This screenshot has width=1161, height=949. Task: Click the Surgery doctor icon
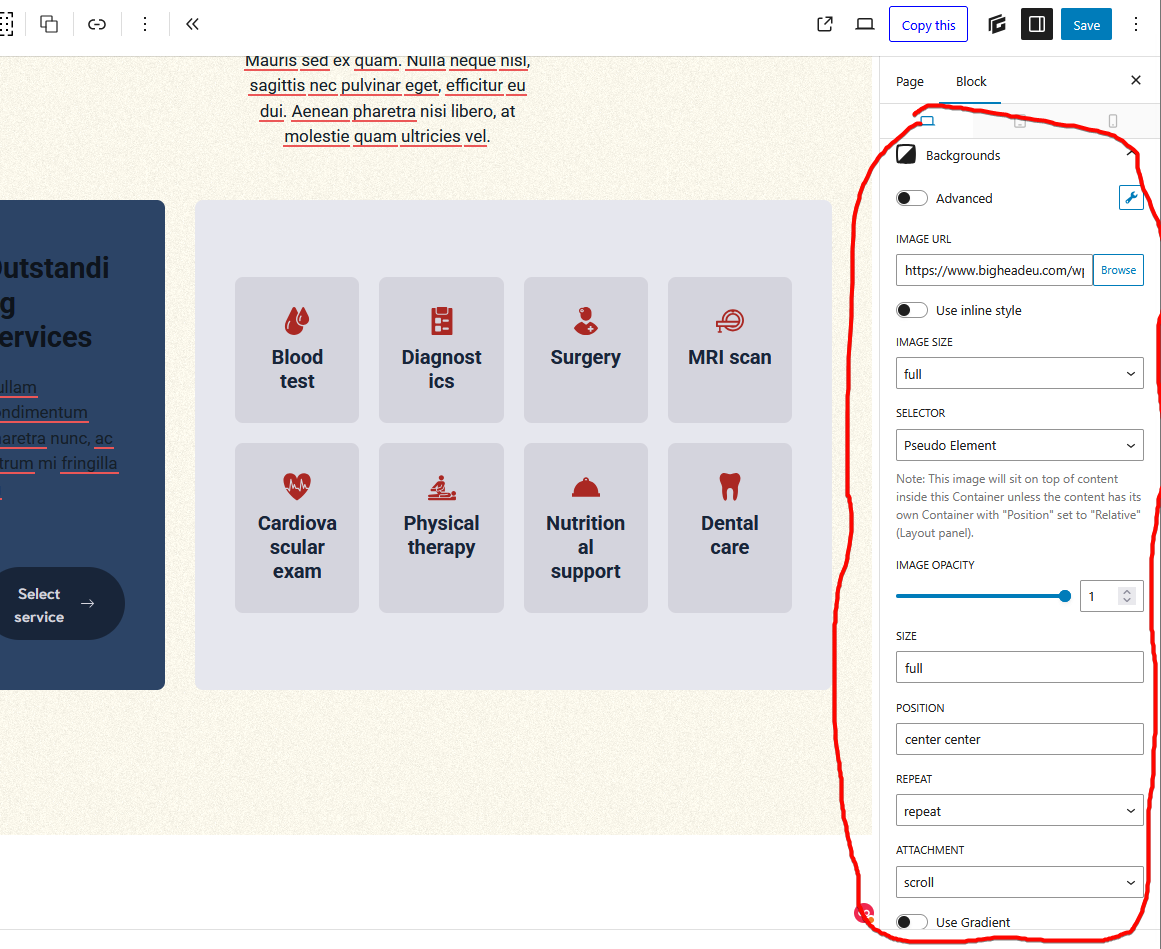tap(586, 321)
